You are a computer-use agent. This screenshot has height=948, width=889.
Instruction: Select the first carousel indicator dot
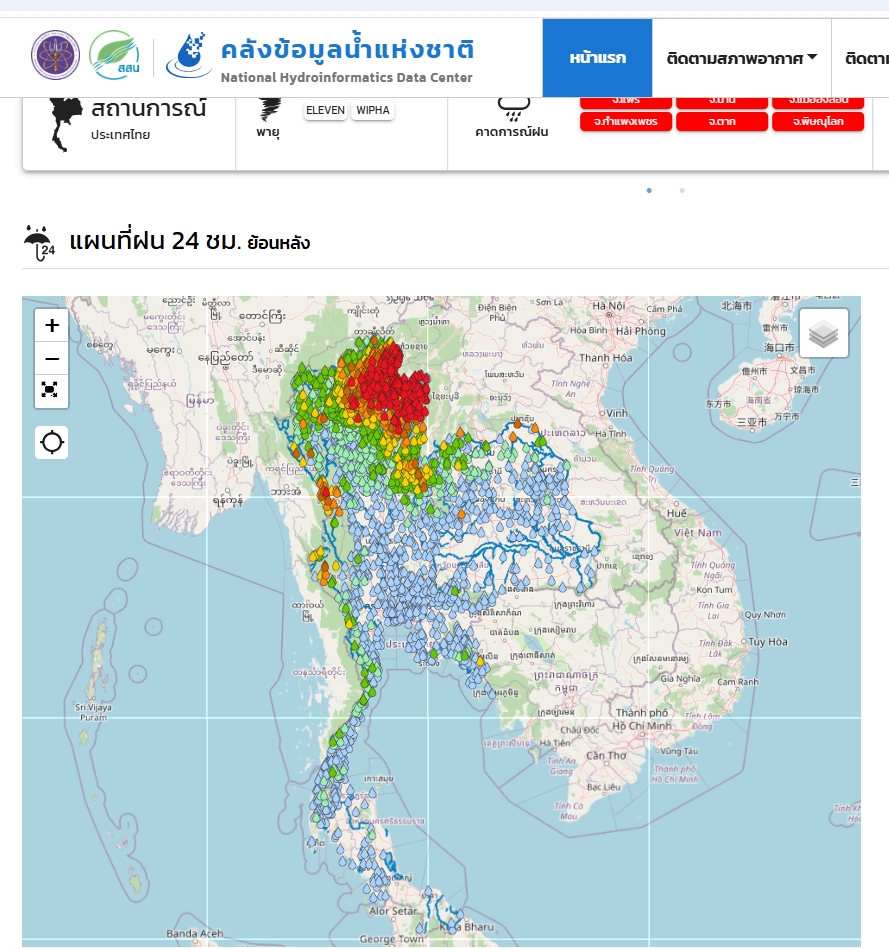tap(649, 190)
